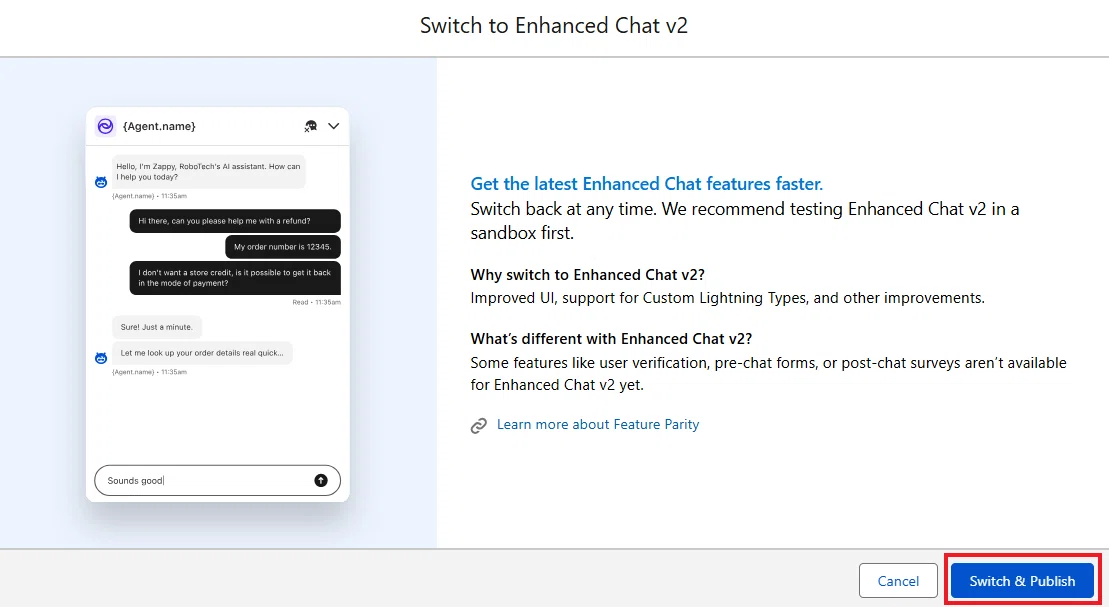This screenshot has height=607, width=1109.
Task: Open the Learn more about Feature Parity link
Action: (598, 424)
